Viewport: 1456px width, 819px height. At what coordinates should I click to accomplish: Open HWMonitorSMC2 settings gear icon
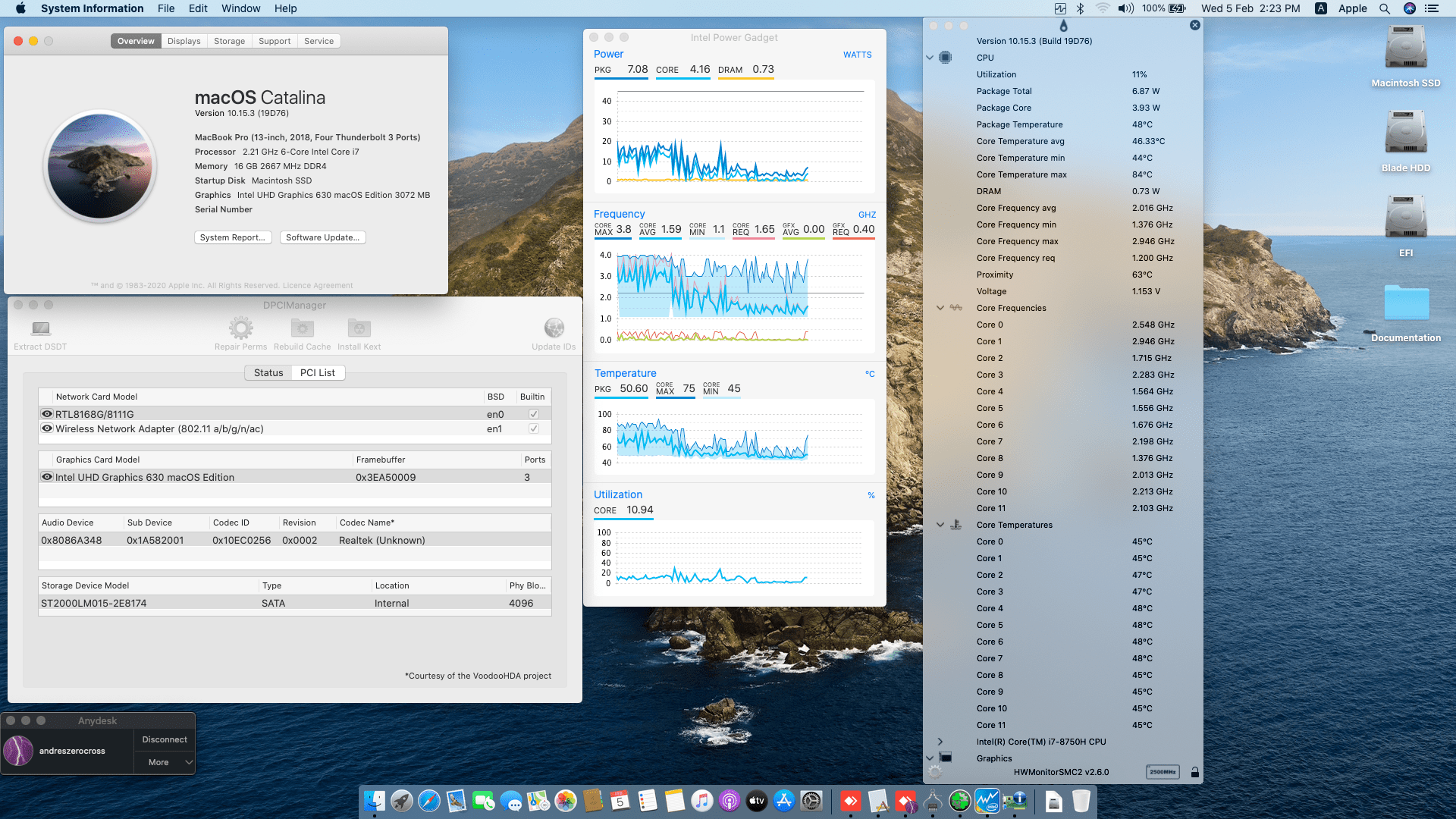click(x=935, y=772)
